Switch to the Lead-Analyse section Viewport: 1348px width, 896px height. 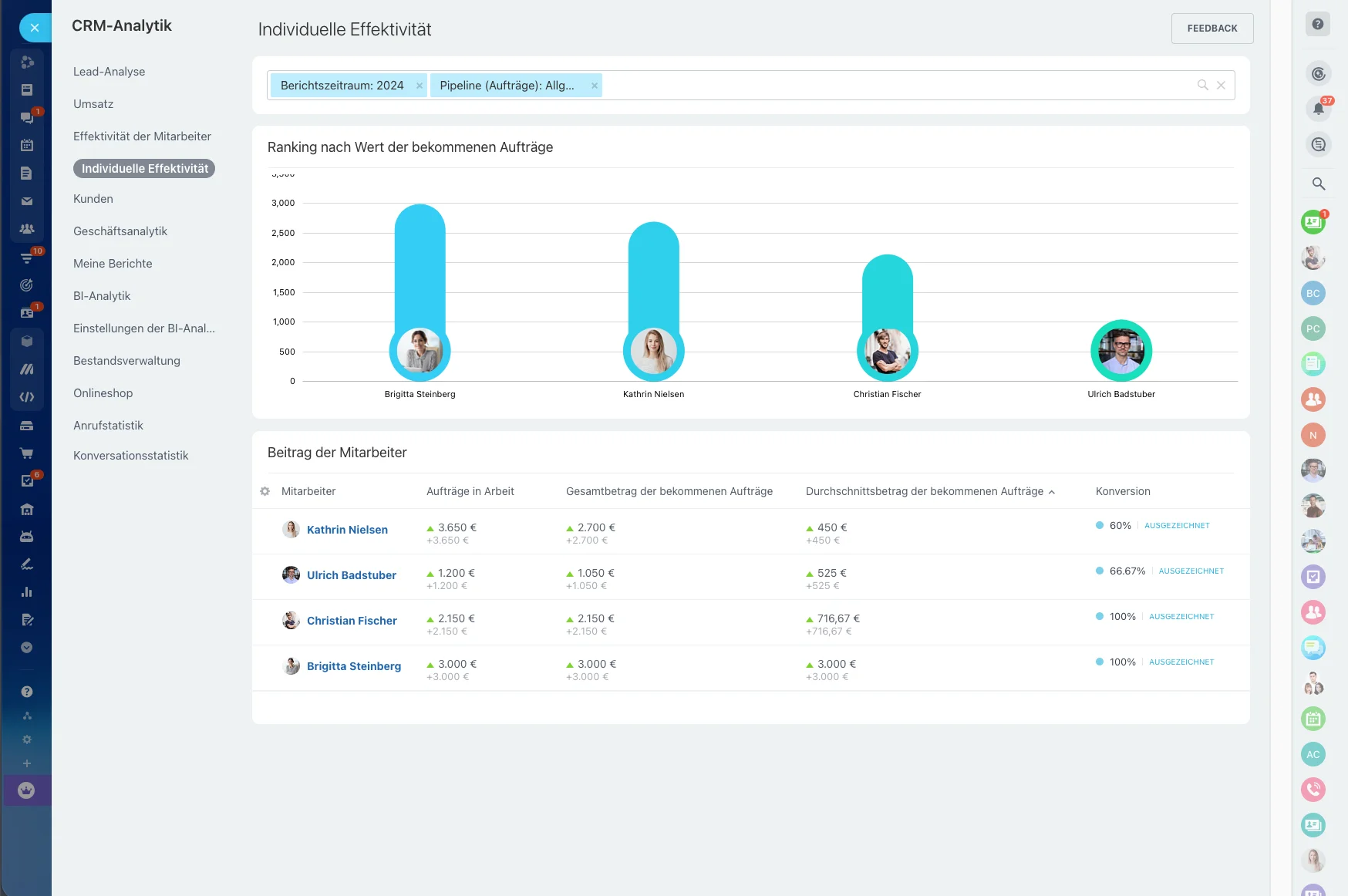(109, 72)
